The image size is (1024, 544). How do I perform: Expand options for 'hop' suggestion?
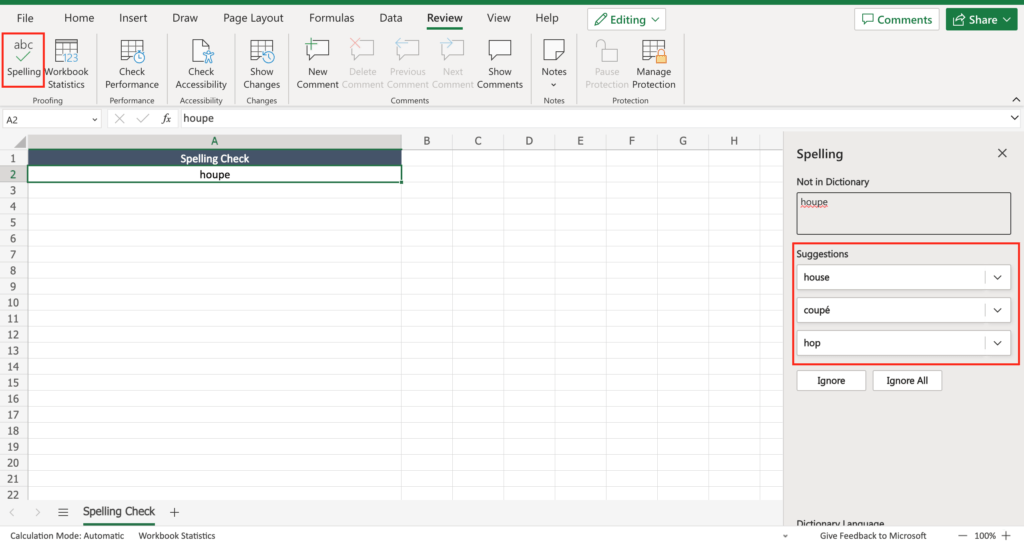pos(997,343)
